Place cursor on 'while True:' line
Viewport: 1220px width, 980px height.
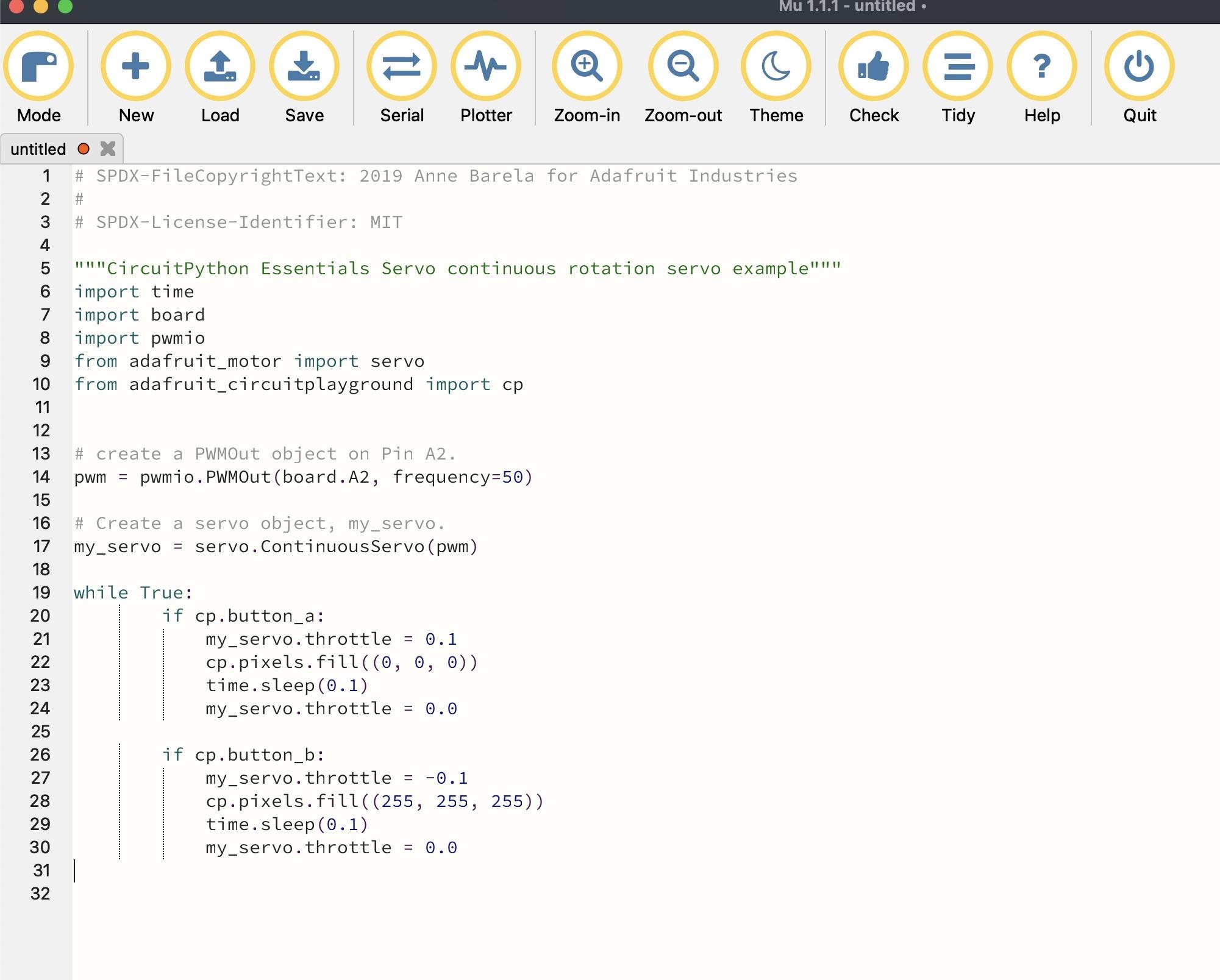133,592
